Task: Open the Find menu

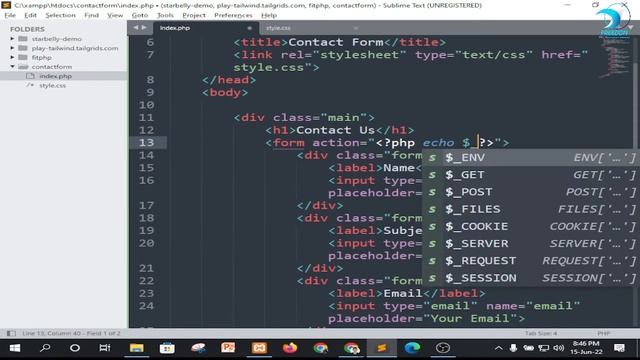Action: 91,15
